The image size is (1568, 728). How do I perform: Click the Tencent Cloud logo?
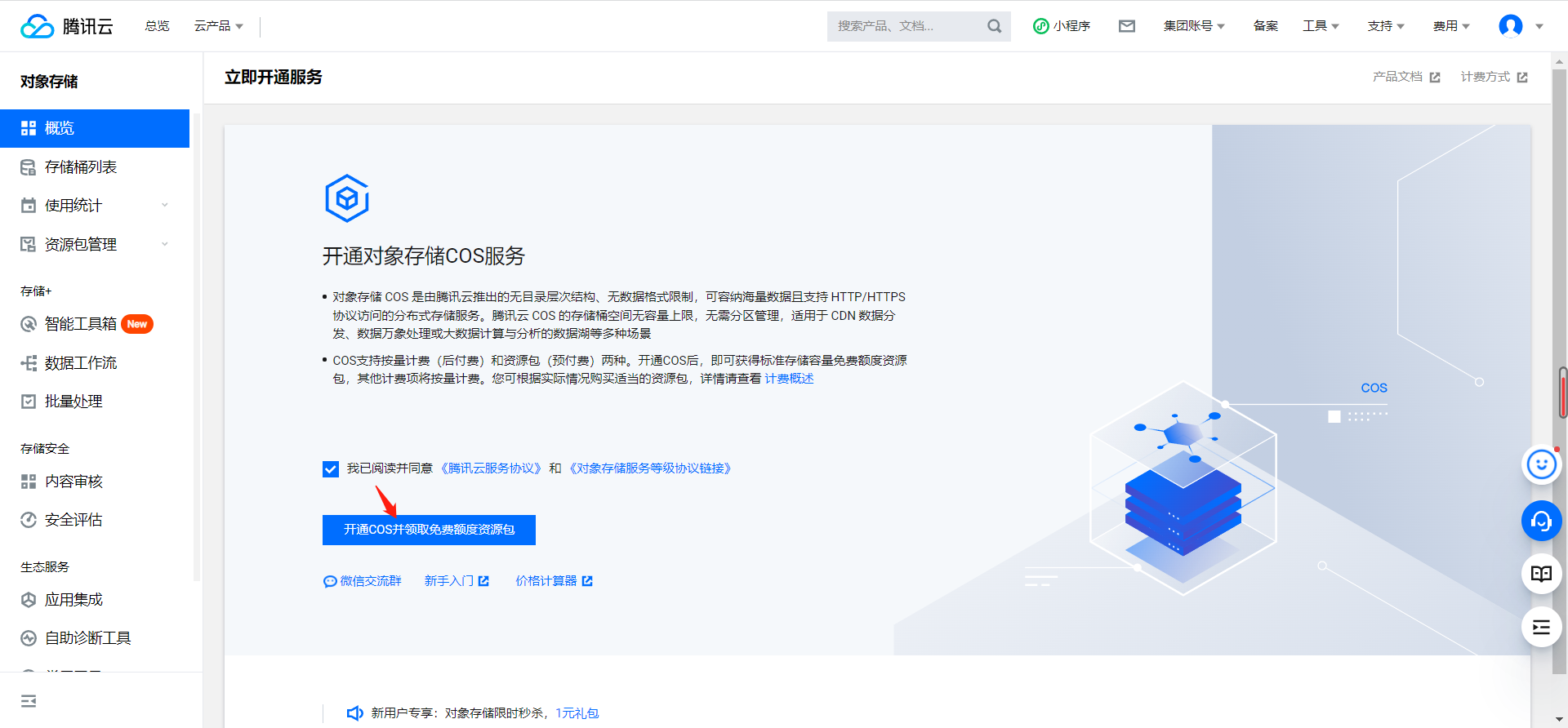click(x=67, y=26)
